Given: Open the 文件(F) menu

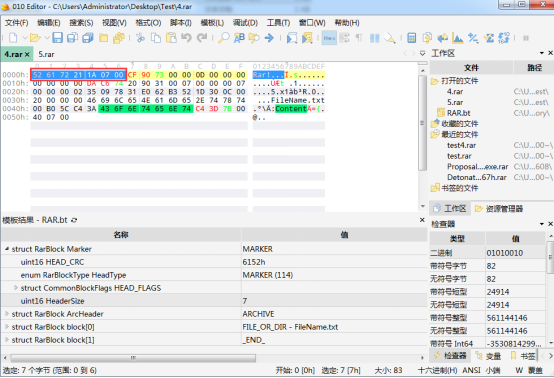Looking at the screenshot, I should coord(16,23).
